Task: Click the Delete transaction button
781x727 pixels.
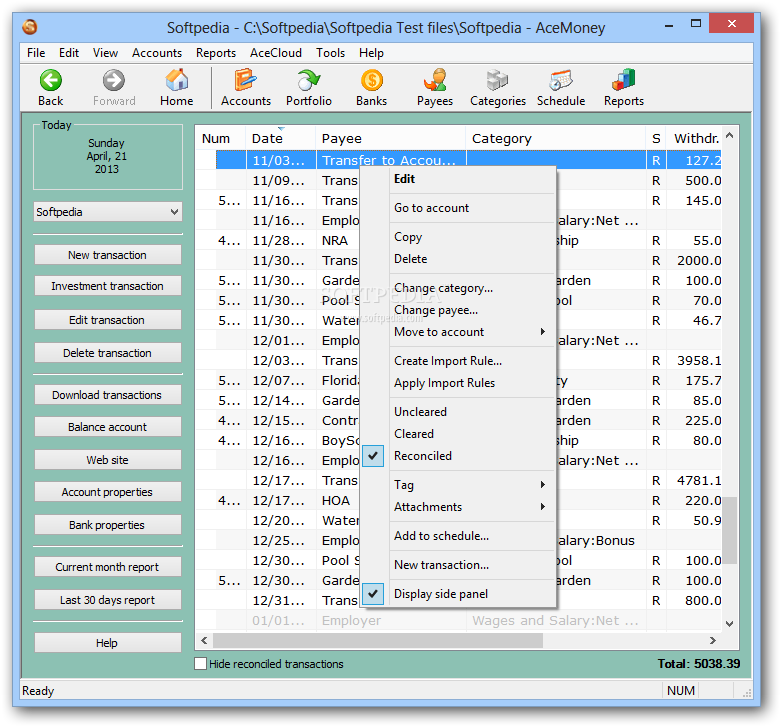Action: tap(108, 353)
